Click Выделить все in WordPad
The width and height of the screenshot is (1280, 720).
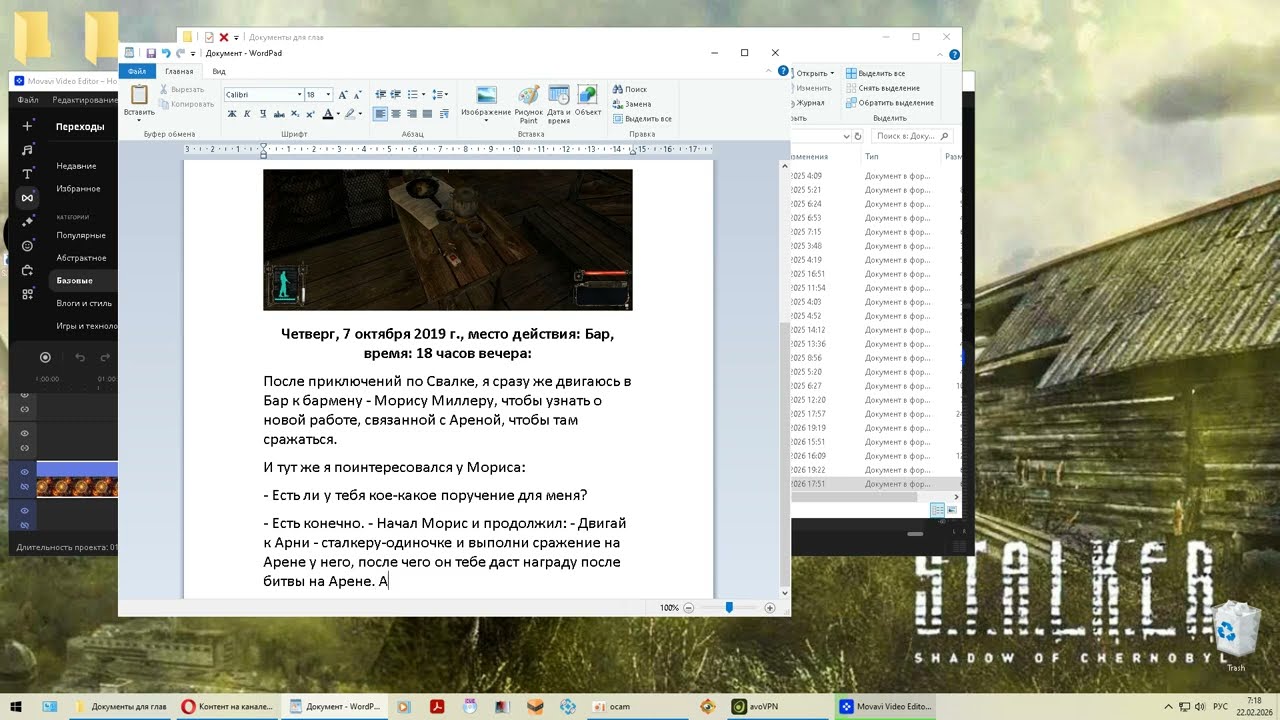point(642,119)
